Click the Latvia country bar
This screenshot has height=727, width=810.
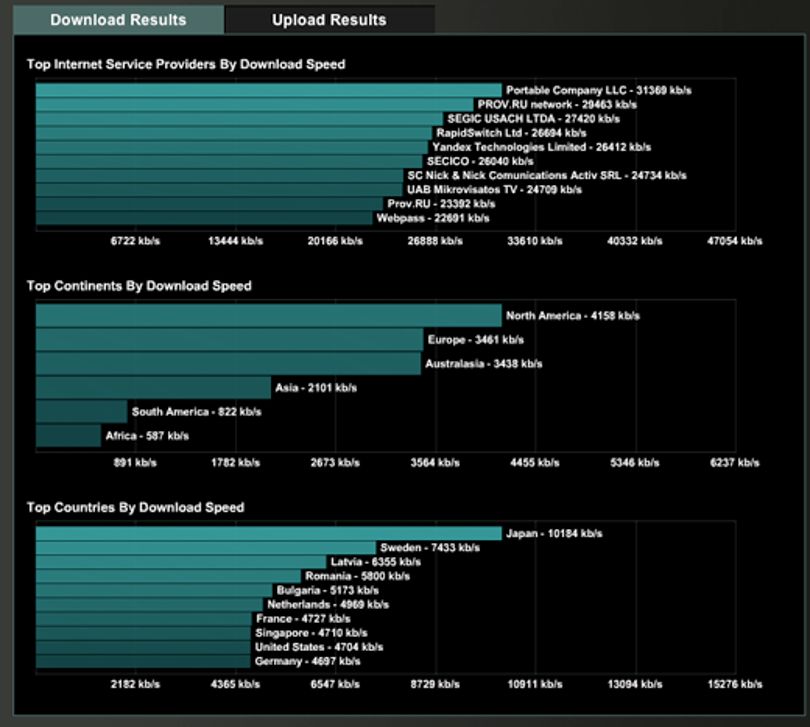tap(181, 562)
